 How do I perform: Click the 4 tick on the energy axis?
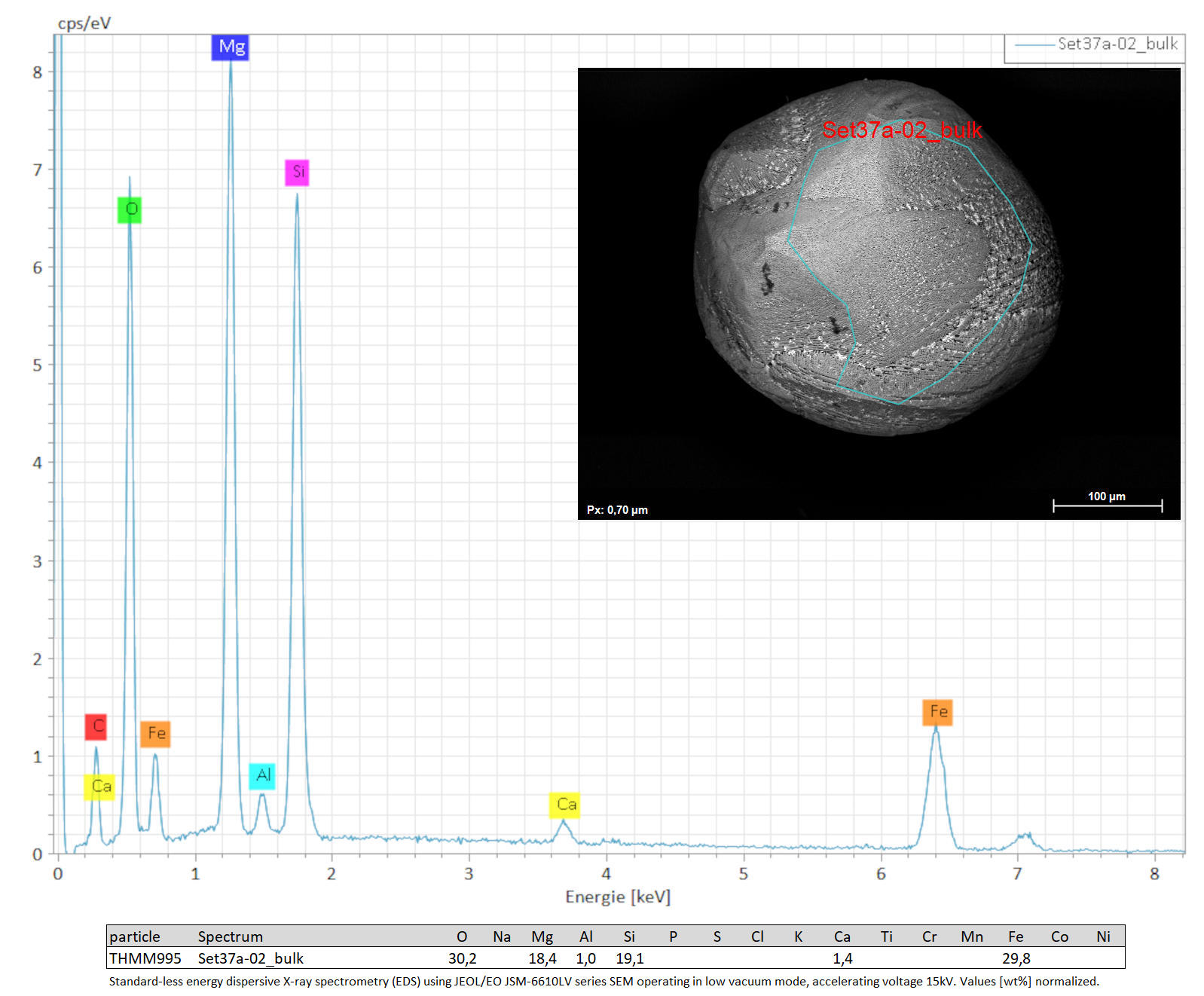click(x=606, y=874)
